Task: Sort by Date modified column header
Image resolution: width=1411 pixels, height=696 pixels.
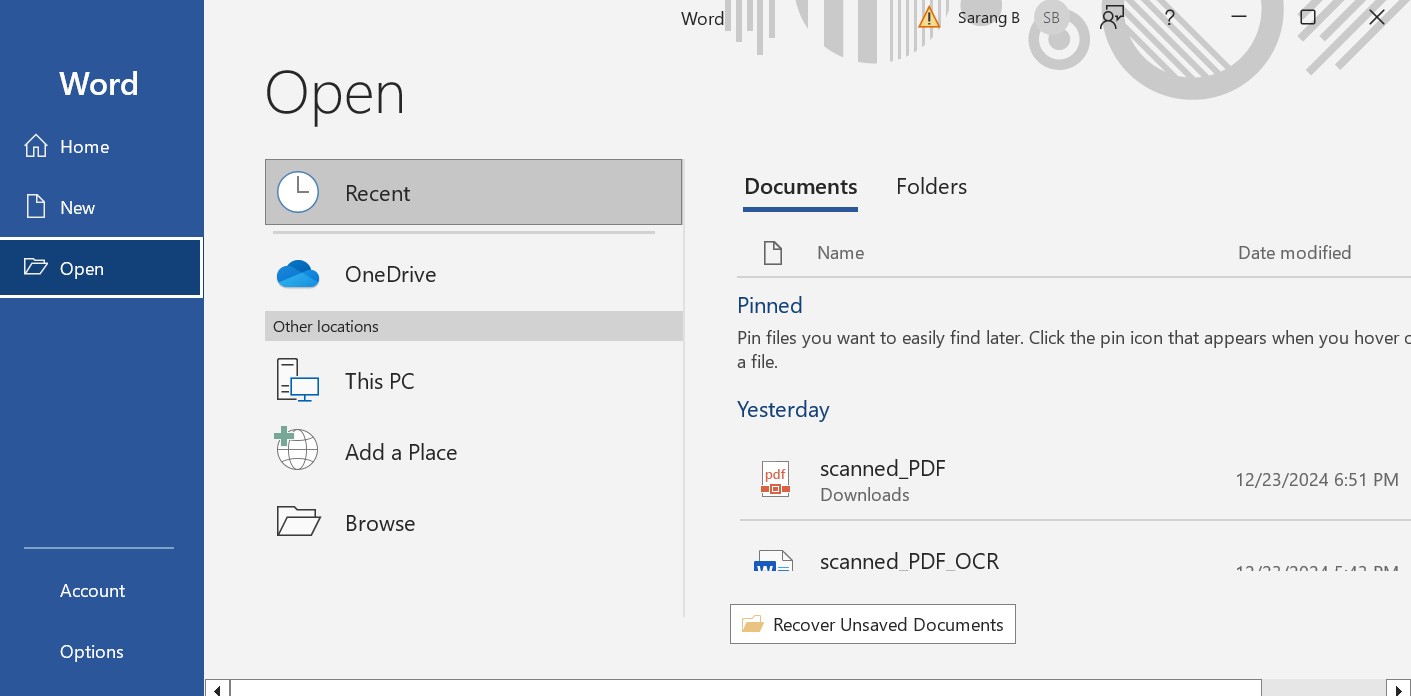Action: click(x=1294, y=253)
